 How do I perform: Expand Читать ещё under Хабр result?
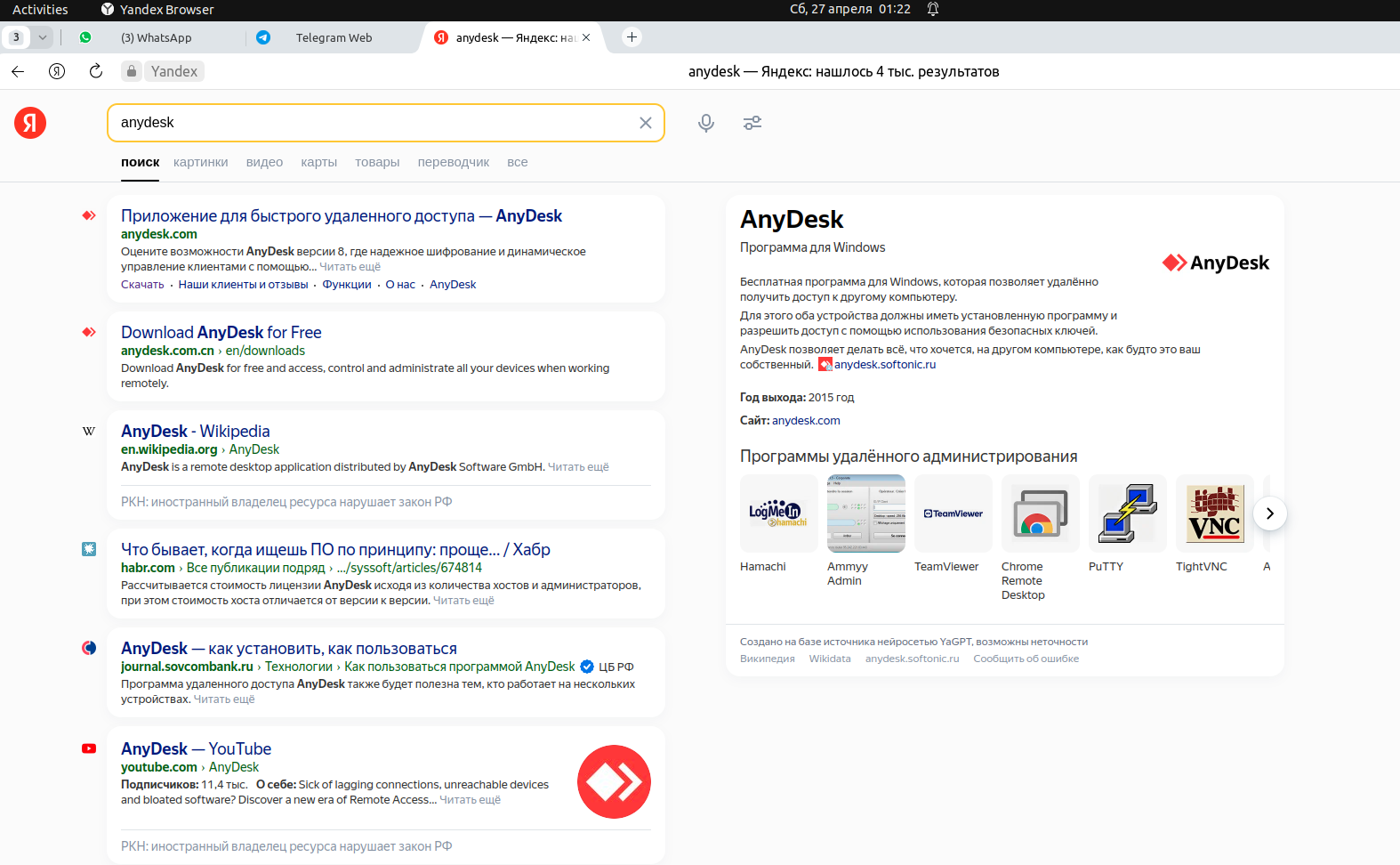(x=463, y=601)
